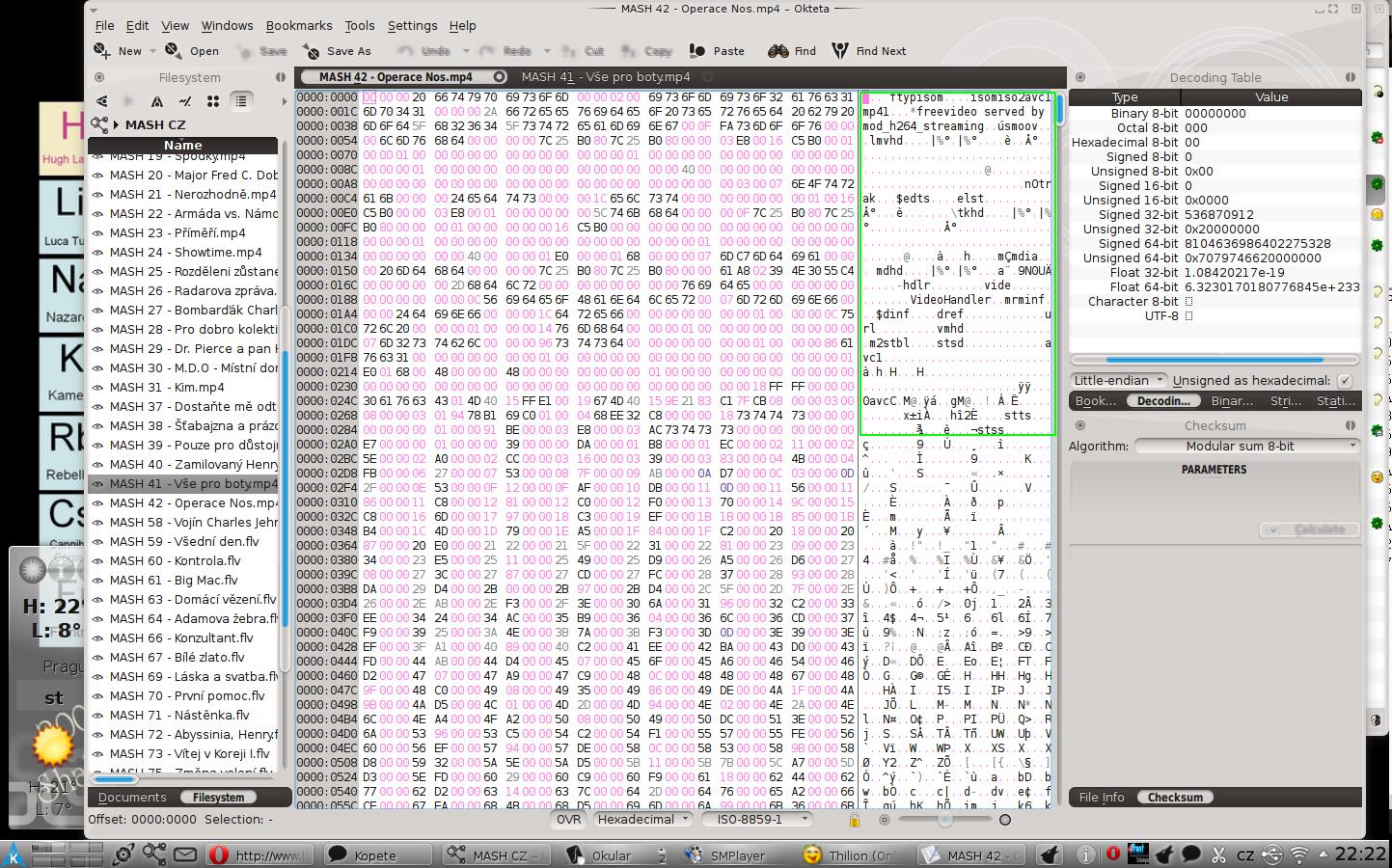1392x868 pixels.
Task: Create a new document with the New toolbar icon
Action: click(x=102, y=50)
